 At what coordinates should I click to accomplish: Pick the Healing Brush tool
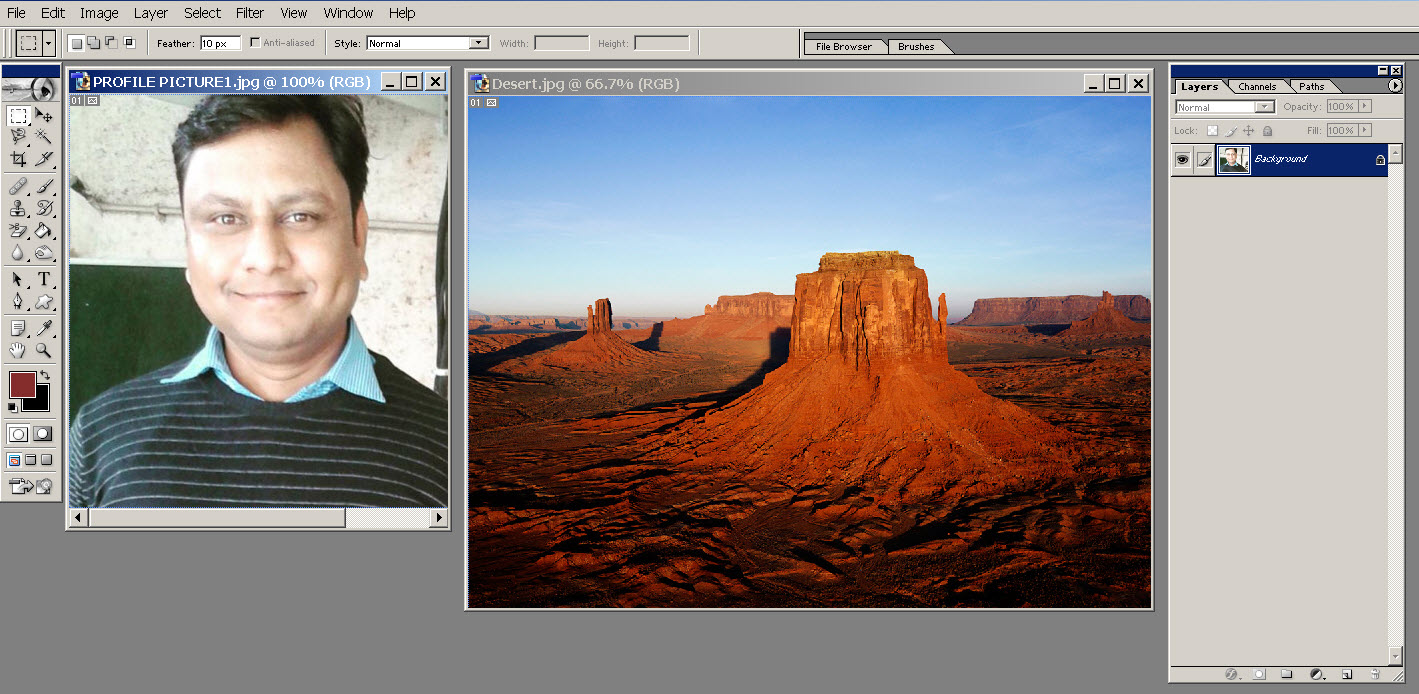(18, 186)
